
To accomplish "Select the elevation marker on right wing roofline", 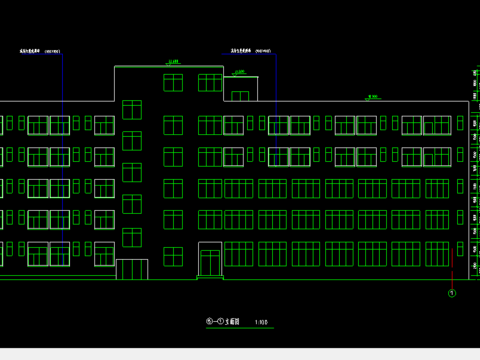I will (x=373, y=97).
